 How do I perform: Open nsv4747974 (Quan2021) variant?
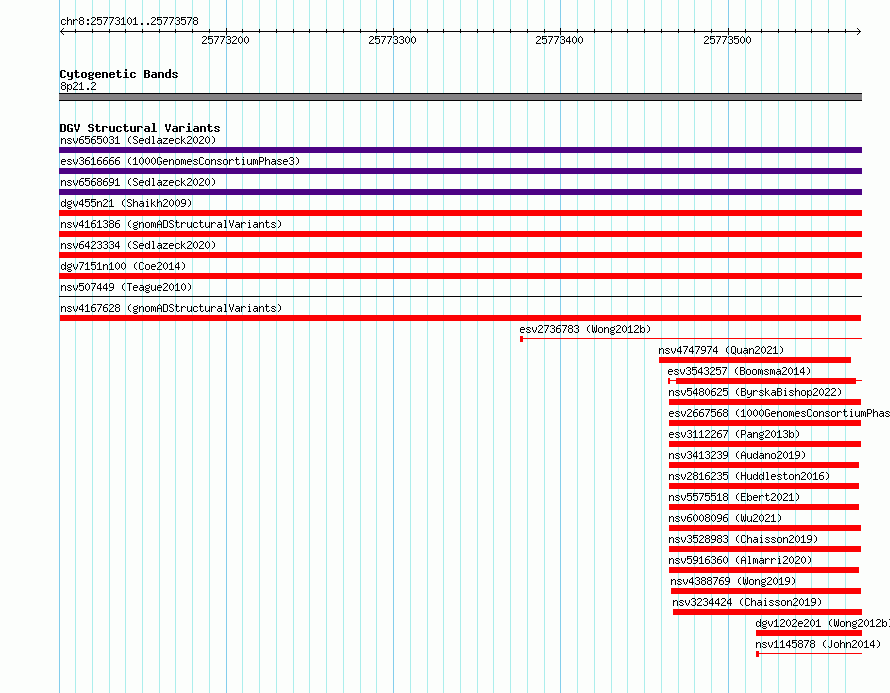click(x=721, y=350)
